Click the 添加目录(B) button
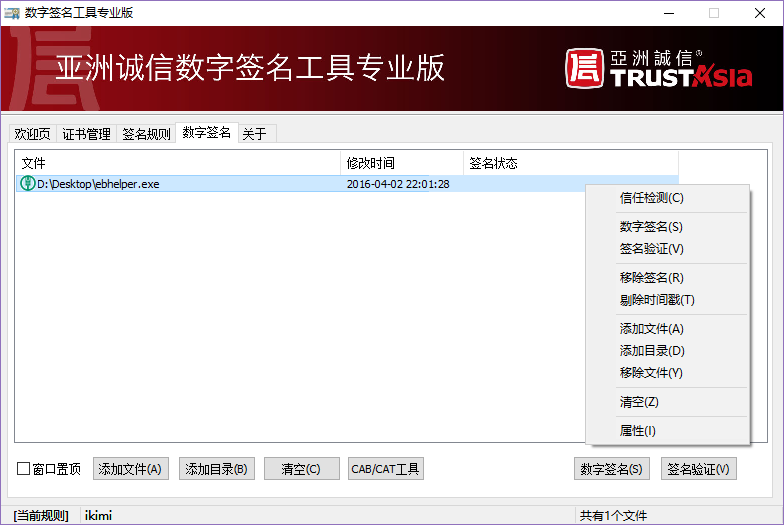784x525 pixels. point(216,468)
